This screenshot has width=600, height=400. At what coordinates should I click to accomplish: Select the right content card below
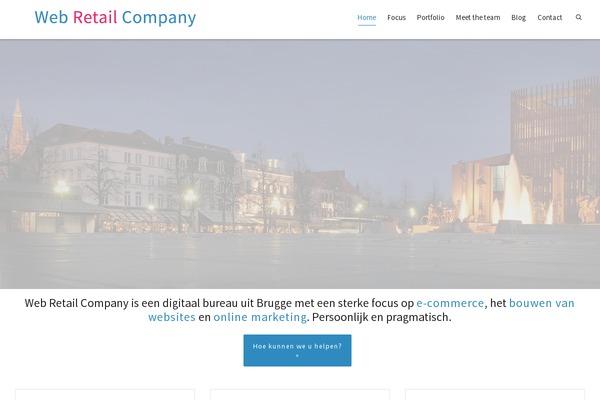[495, 395]
